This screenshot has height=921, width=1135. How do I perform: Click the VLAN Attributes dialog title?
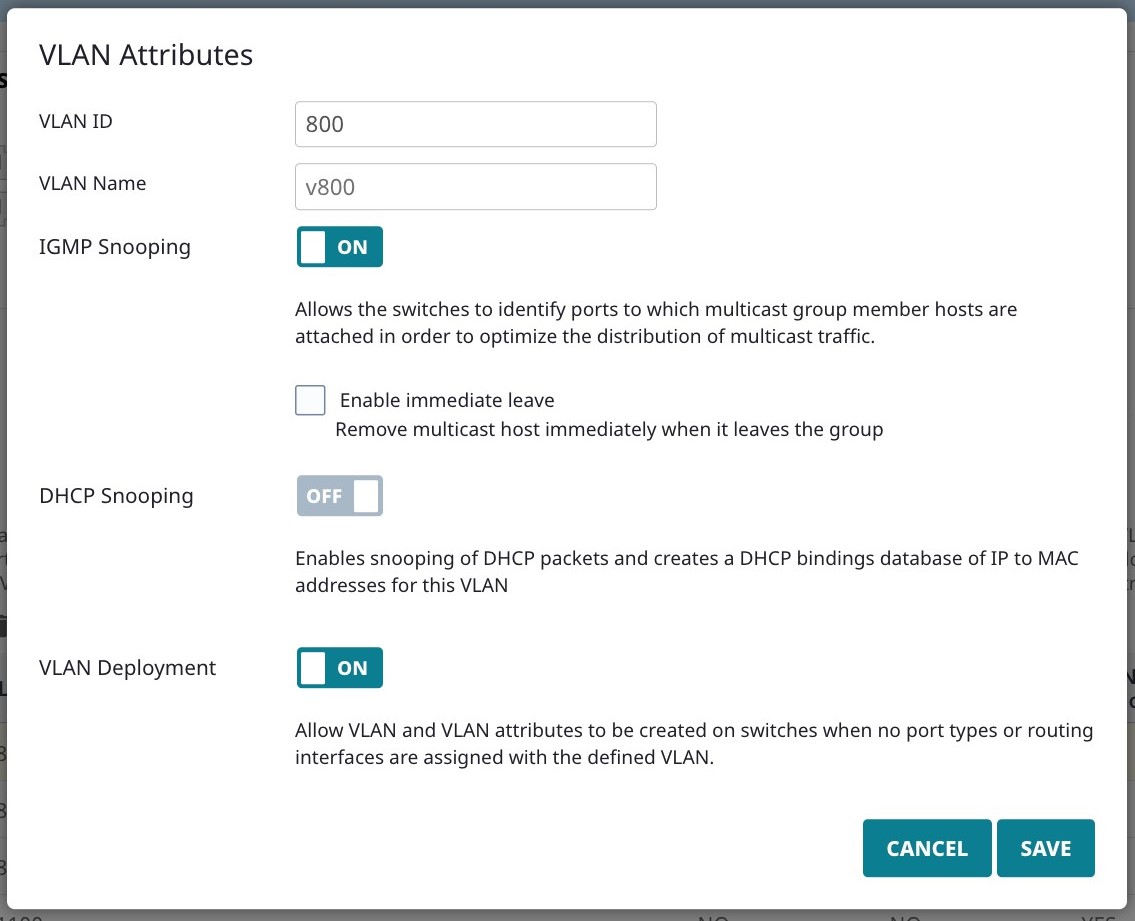[146, 55]
